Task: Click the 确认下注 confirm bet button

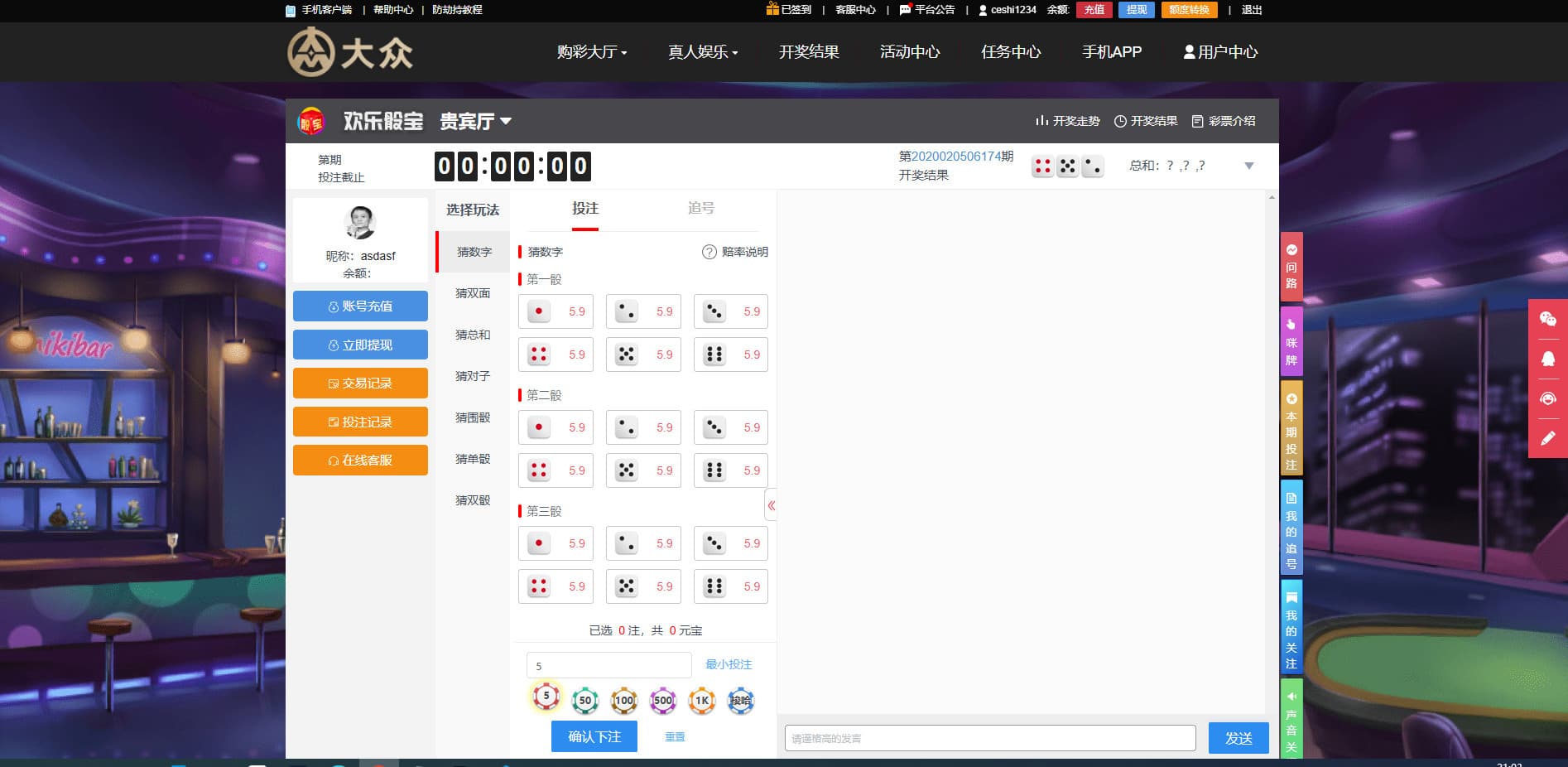Action: (x=594, y=736)
